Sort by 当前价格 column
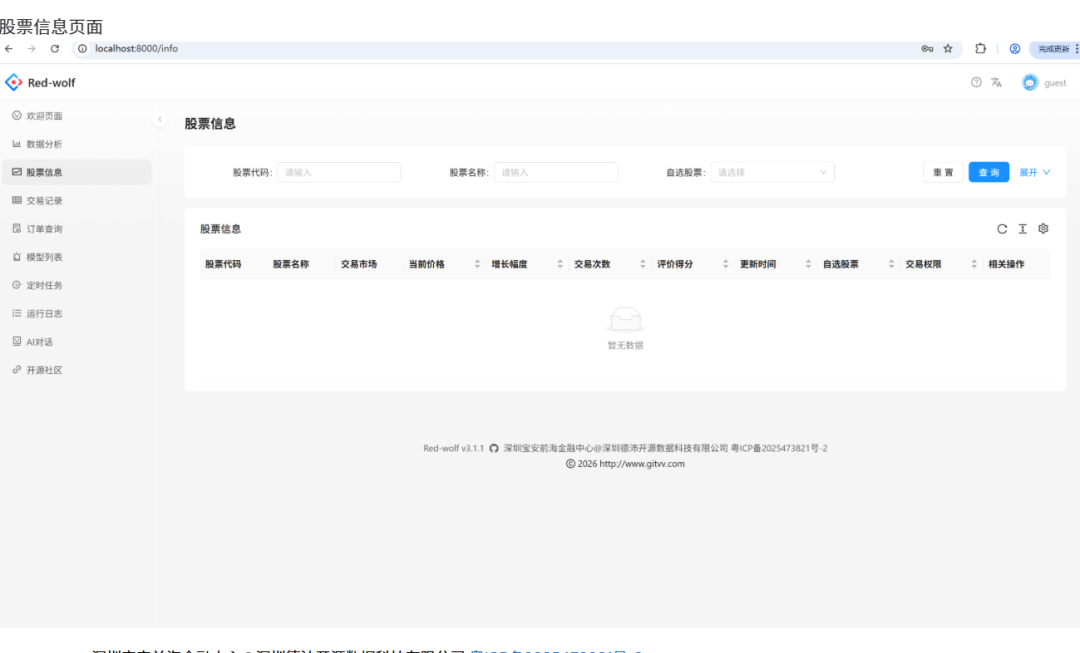This screenshot has height=653, width=1080. point(477,265)
